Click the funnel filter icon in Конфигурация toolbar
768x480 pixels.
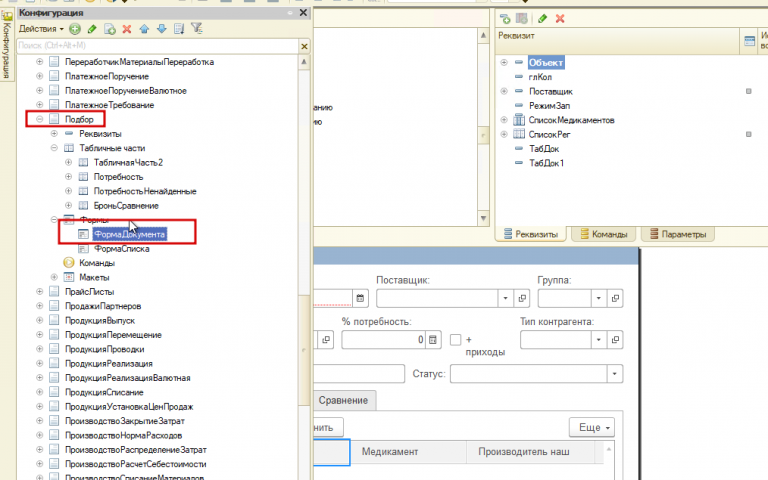click(x=196, y=29)
